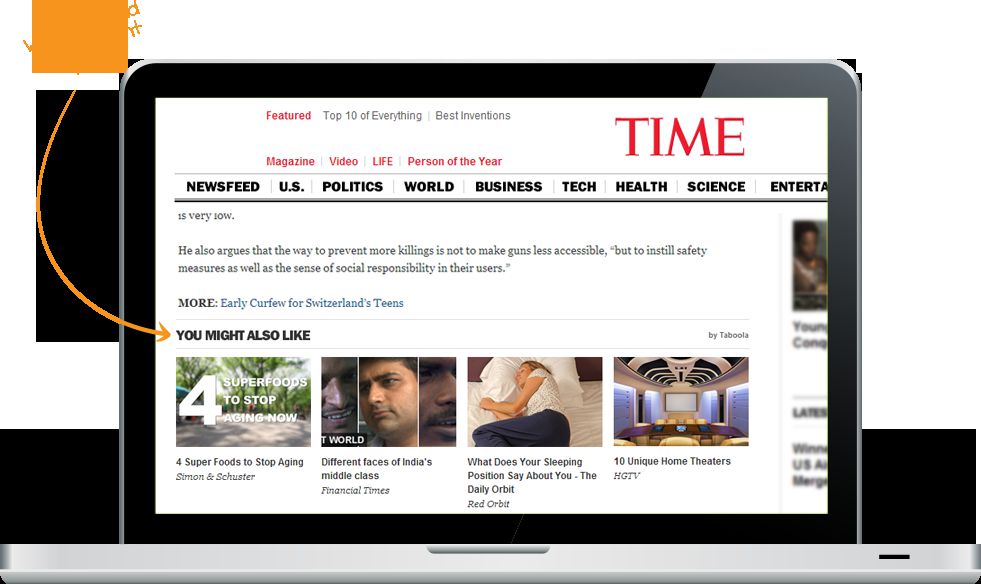Open the U.S. news tab

[x=291, y=186]
